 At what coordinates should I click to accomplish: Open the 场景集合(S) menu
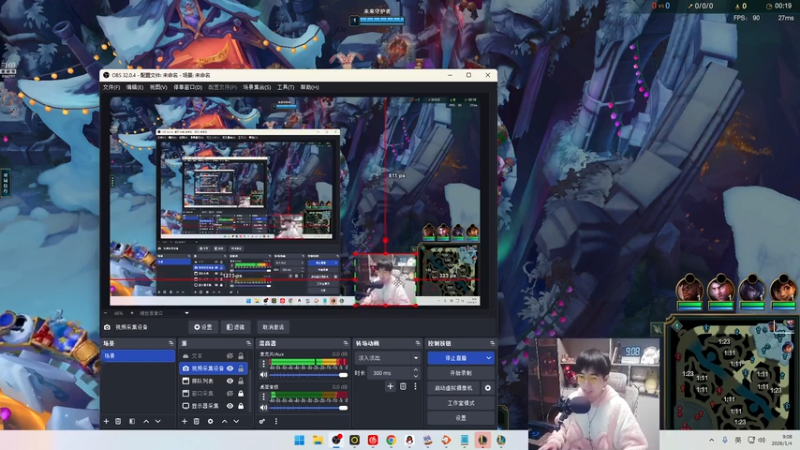(257, 87)
